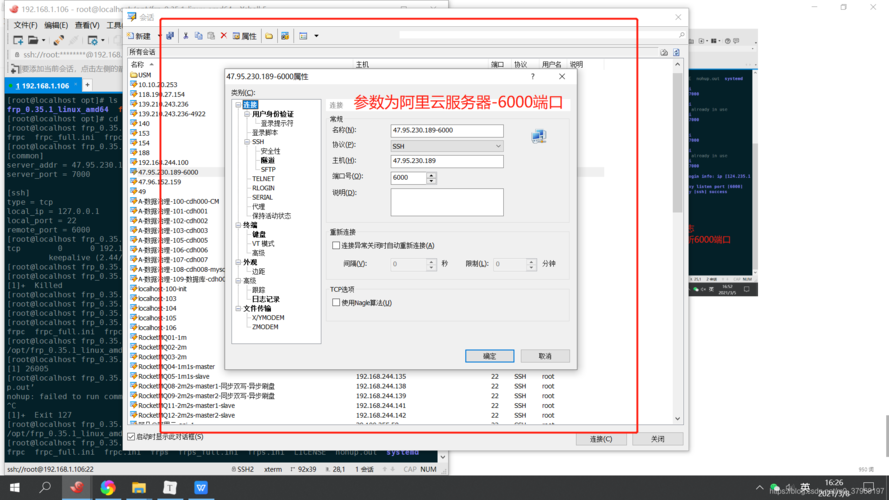The width and height of the screenshot is (889, 500).
Task: Click the new folder icon in sessions toolbar
Action: tap(269, 36)
